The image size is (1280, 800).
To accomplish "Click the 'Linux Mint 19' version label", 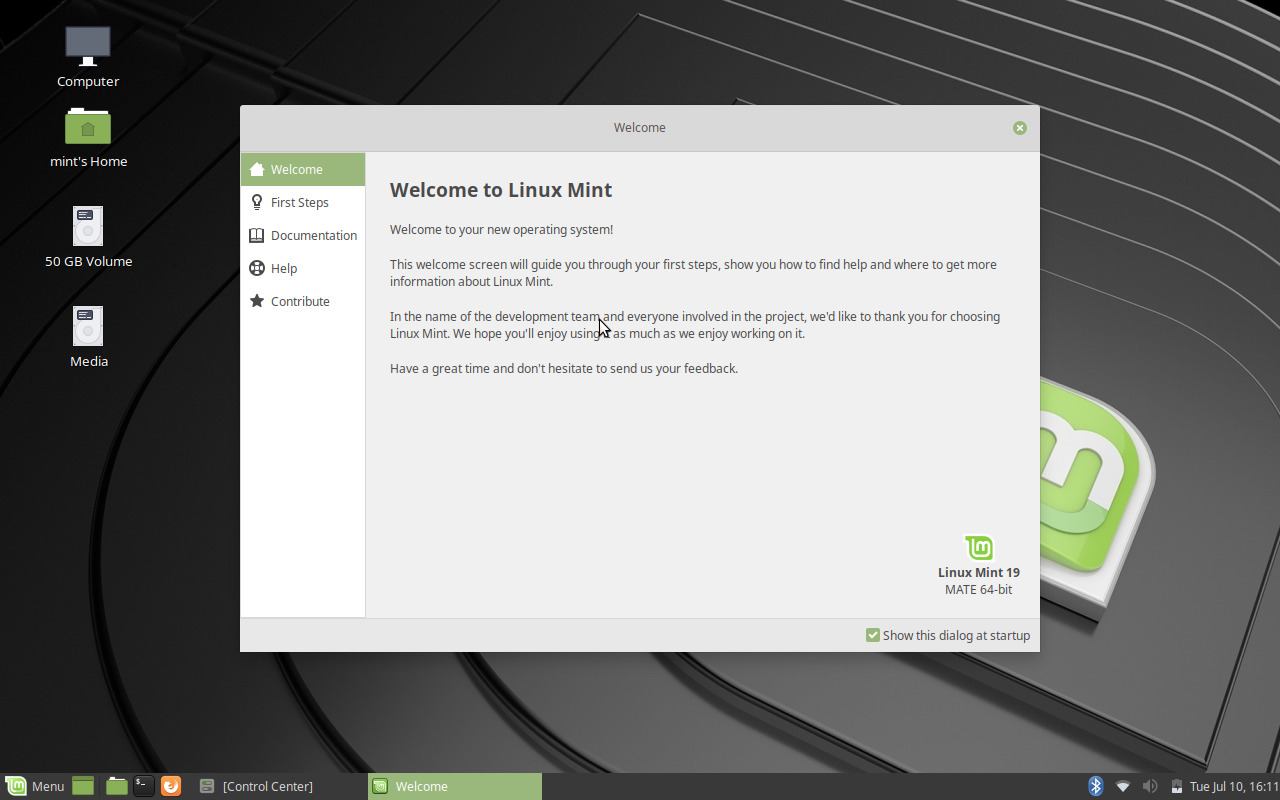I will click(x=979, y=572).
